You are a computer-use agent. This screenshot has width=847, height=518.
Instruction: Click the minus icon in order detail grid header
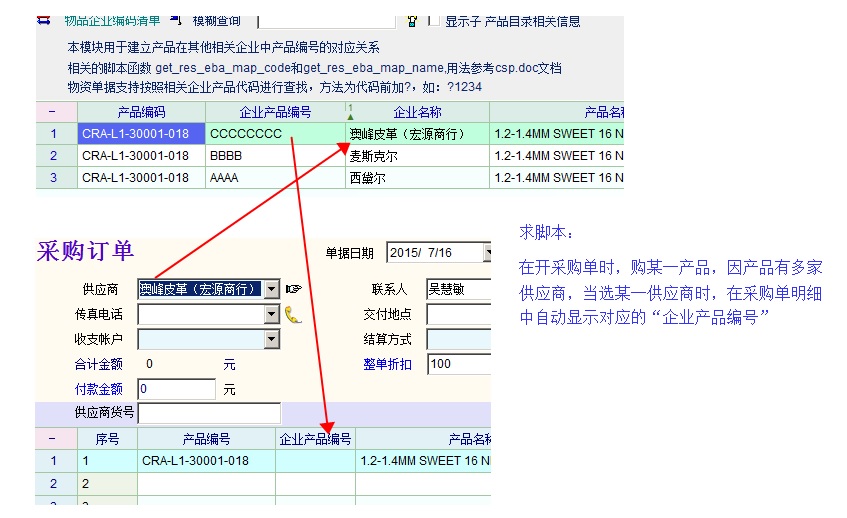(x=52, y=439)
